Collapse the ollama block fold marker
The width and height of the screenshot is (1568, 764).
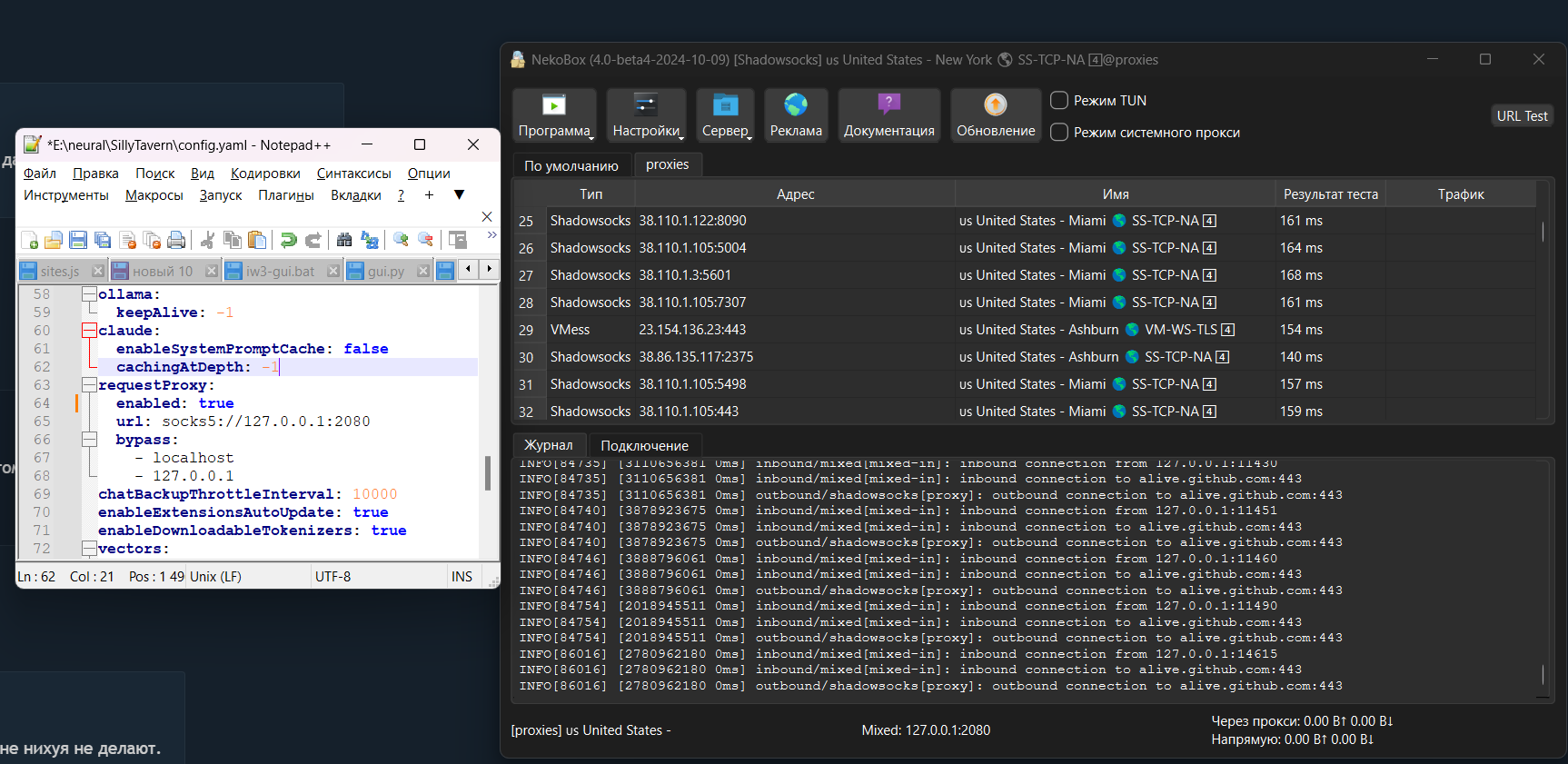coord(89,294)
